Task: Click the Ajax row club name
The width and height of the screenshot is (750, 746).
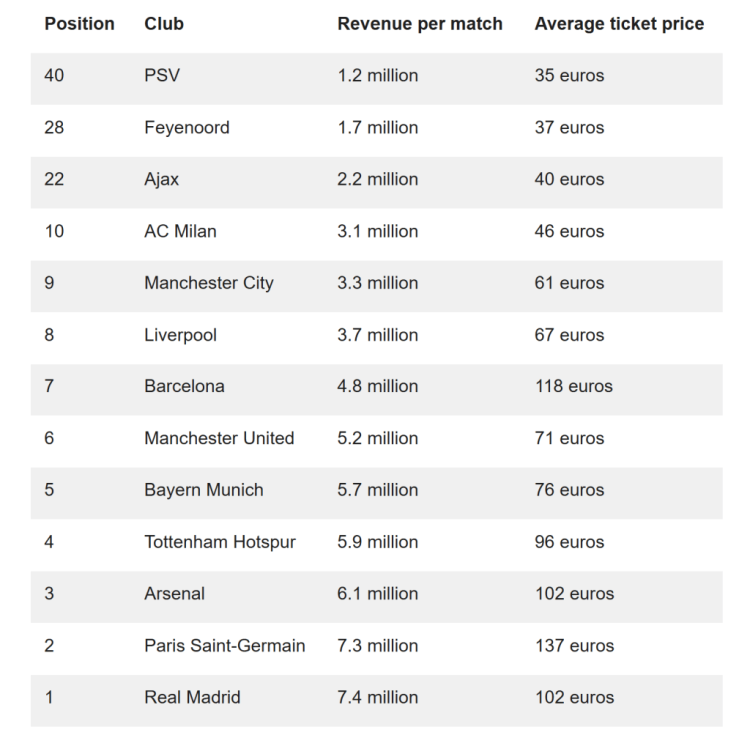Action: point(162,179)
